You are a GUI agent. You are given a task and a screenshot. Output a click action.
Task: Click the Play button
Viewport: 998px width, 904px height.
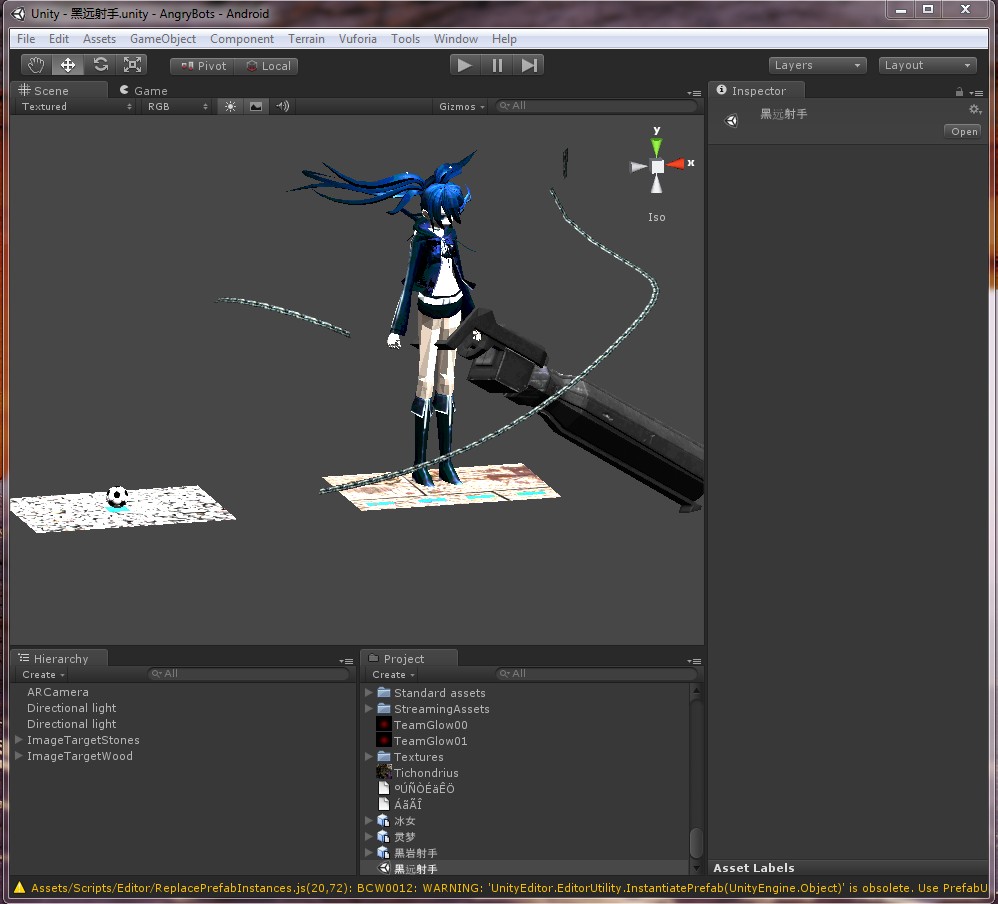465,65
